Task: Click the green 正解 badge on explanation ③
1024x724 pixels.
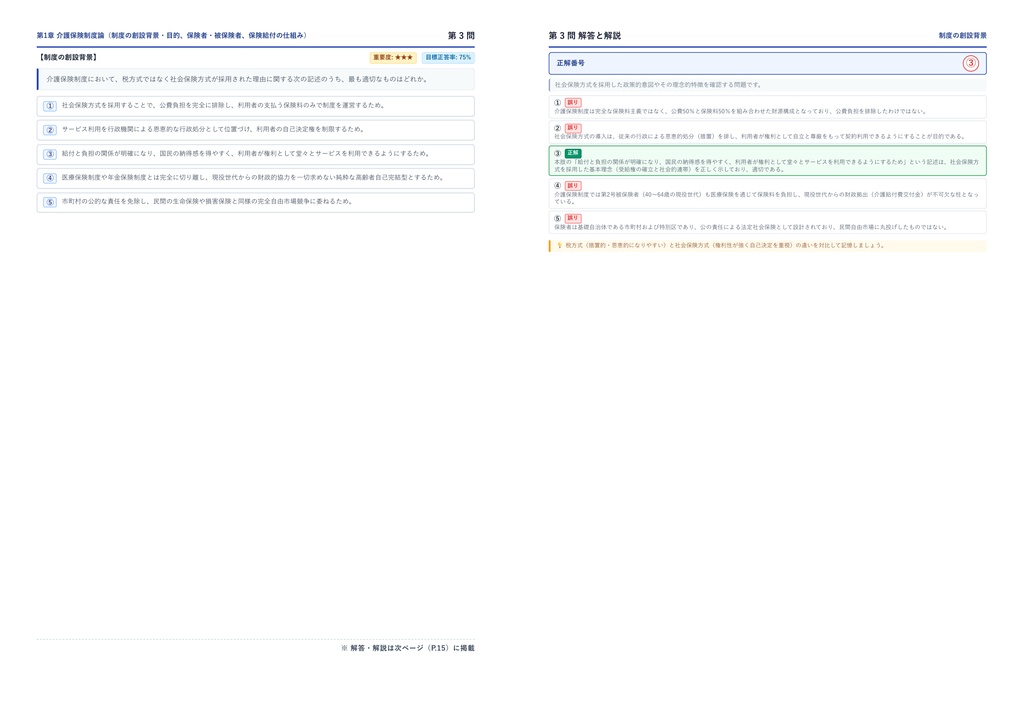Action: [x=573, y=153]
